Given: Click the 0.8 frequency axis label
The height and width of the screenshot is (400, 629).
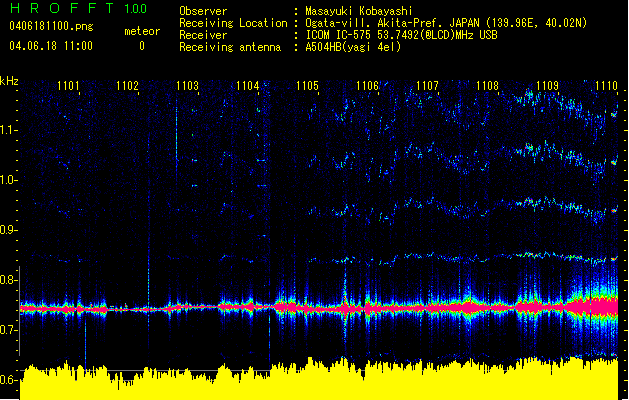Looking at the screenshot, I should [8, 280].
